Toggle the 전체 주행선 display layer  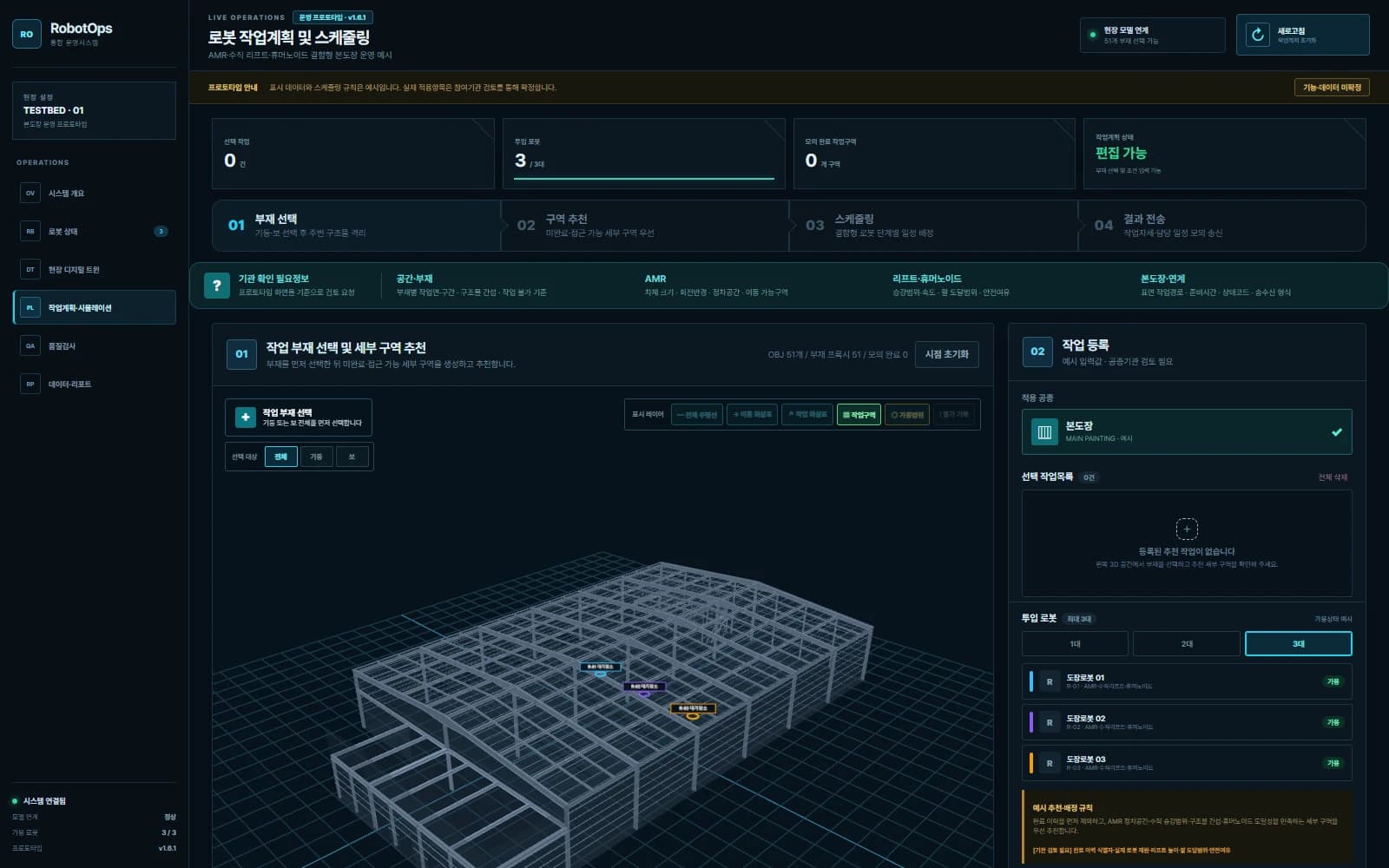click(697, 415)
